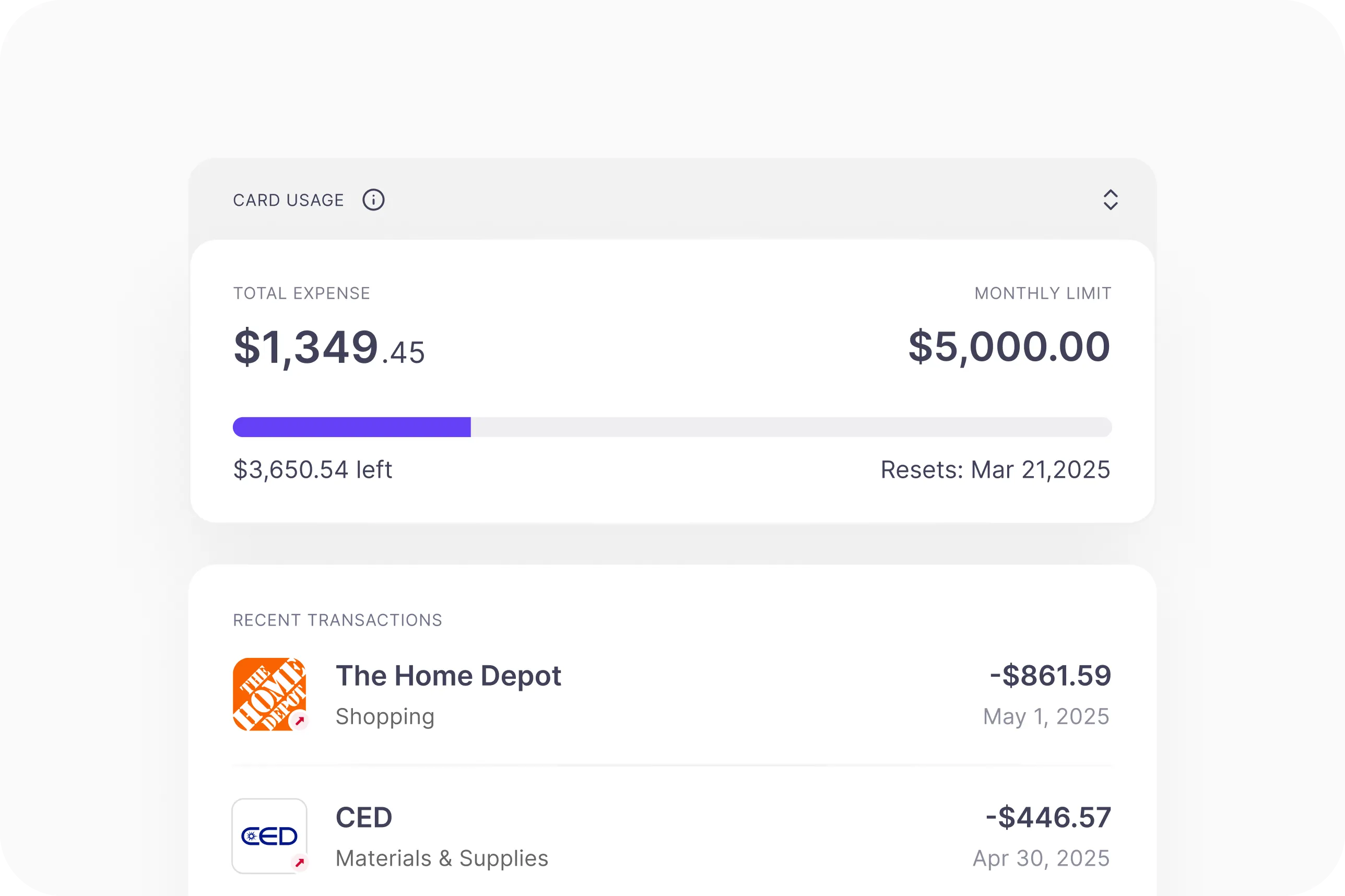Image resolution: width=1345 pixels, height=896 pixels.
Task: Click the red arrow badge on Home Depot logo
Action: [299, 721]
